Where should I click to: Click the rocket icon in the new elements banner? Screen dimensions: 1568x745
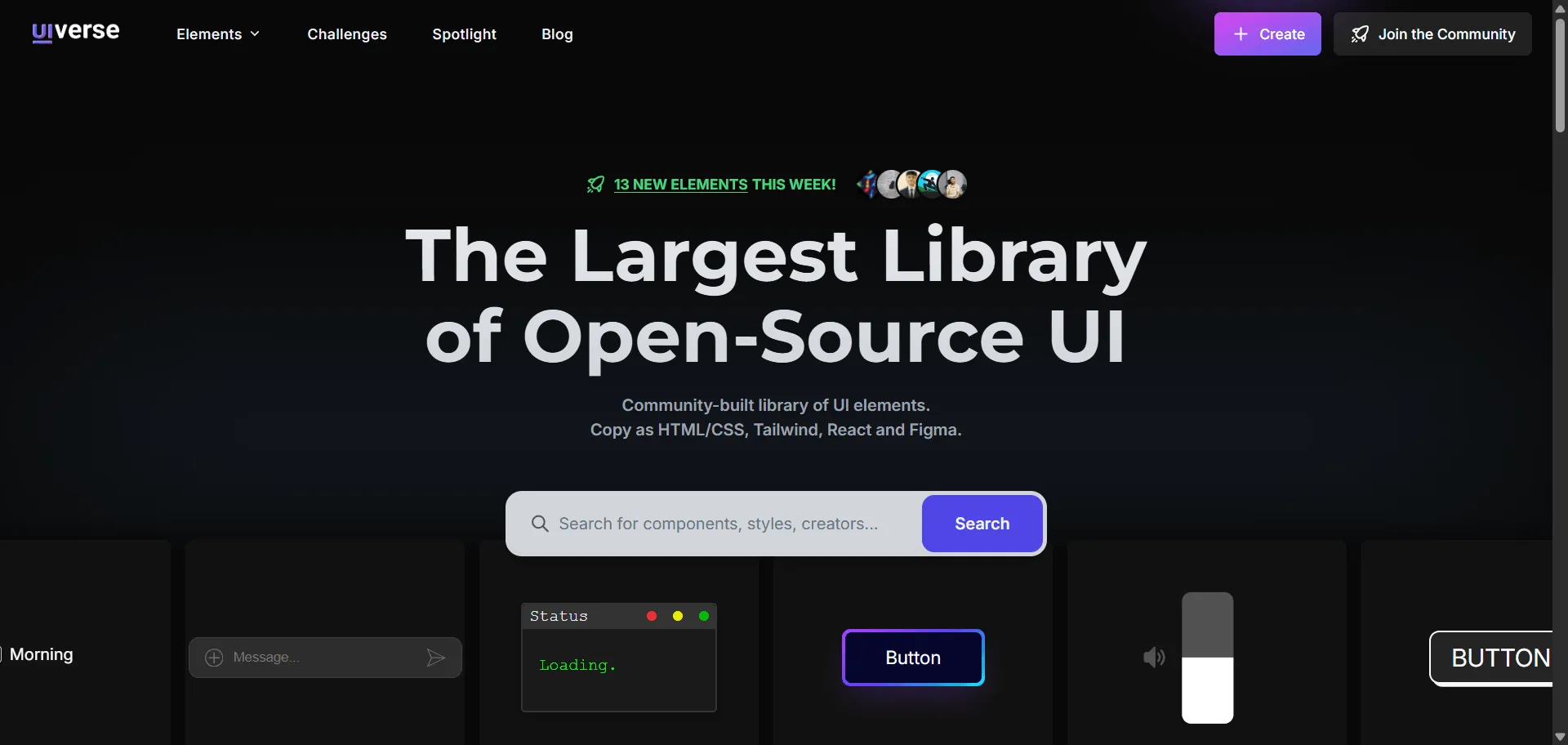coord(595,185)
